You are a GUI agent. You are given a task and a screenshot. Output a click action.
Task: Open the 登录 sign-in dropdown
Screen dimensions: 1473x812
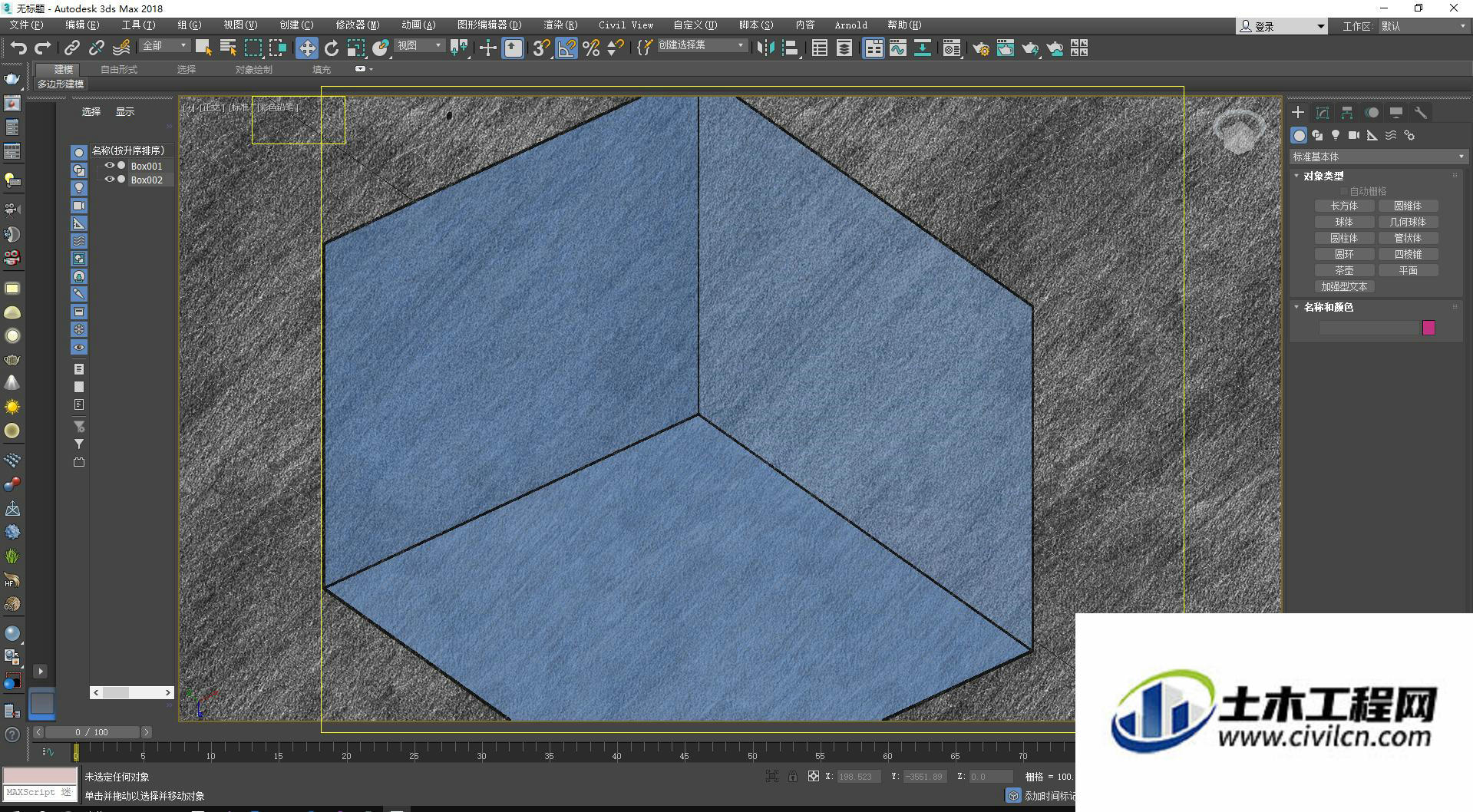tap(1282, 26)
